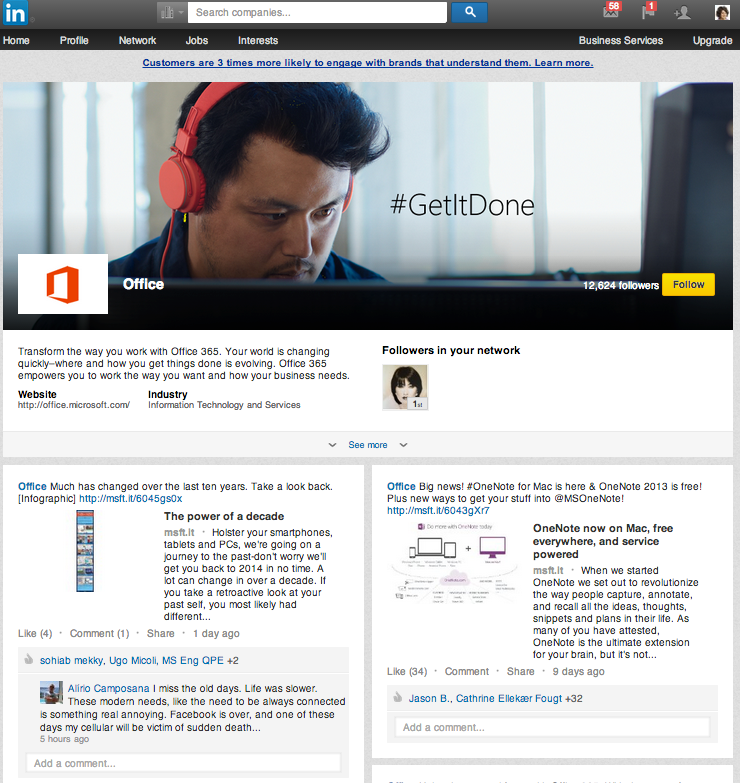Screen dimensions: 740x783
Task: Click the blue magnifier search button
Action: 469,12
